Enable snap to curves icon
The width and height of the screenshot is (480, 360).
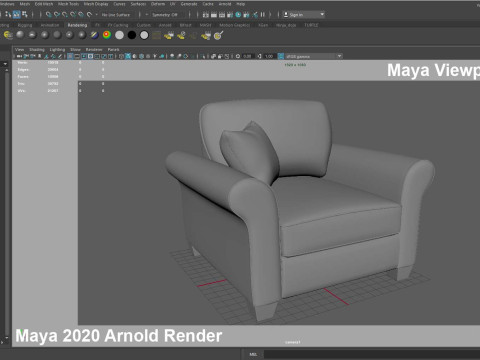coord(57,15)
